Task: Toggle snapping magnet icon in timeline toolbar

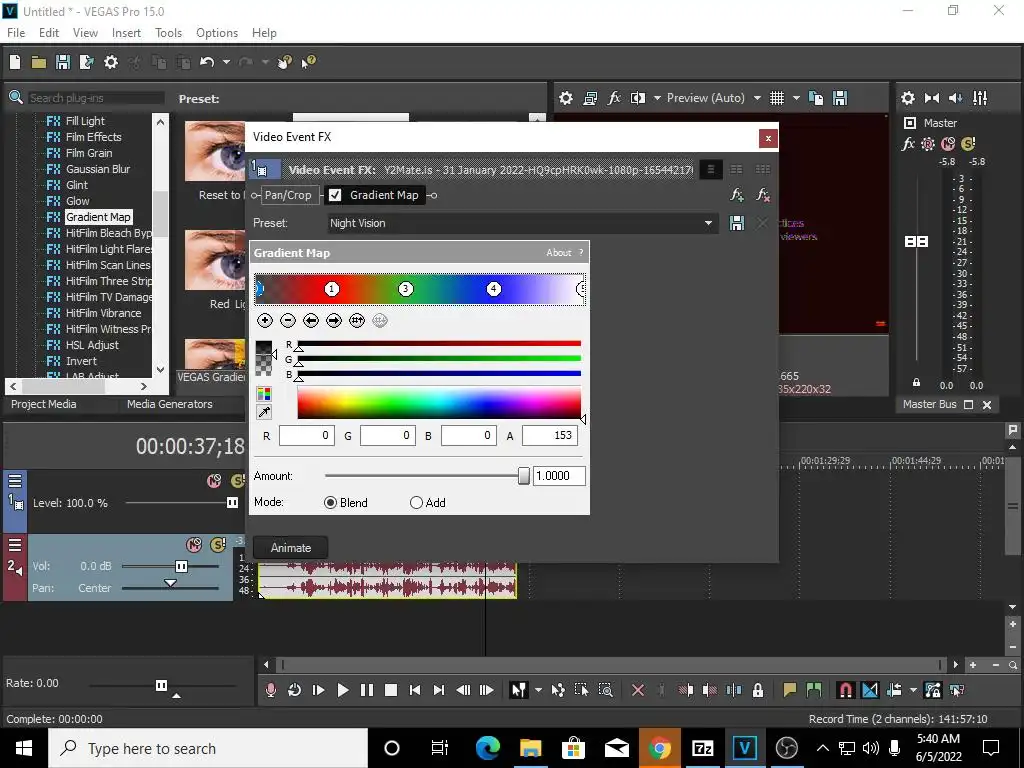Action: pyautogui.click(x=845, y=690)
